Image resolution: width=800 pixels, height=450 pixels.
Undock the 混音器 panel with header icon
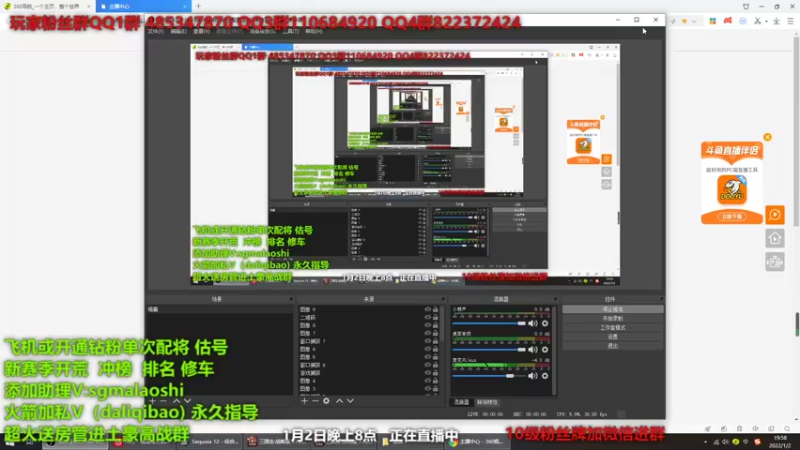(555, 299)
